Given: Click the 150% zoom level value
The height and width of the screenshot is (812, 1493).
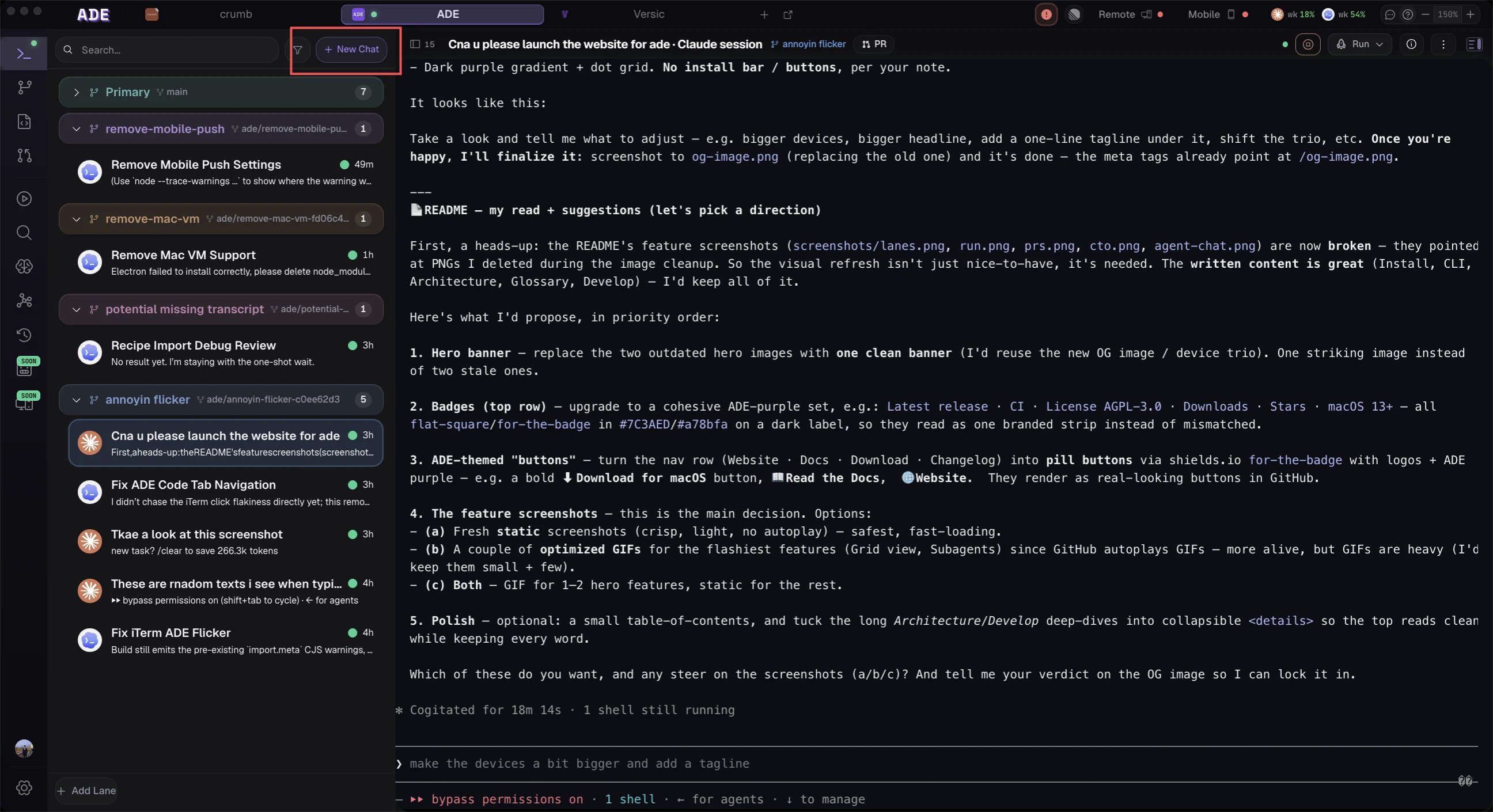Looking at the screenshot, I should [1447, 14].
